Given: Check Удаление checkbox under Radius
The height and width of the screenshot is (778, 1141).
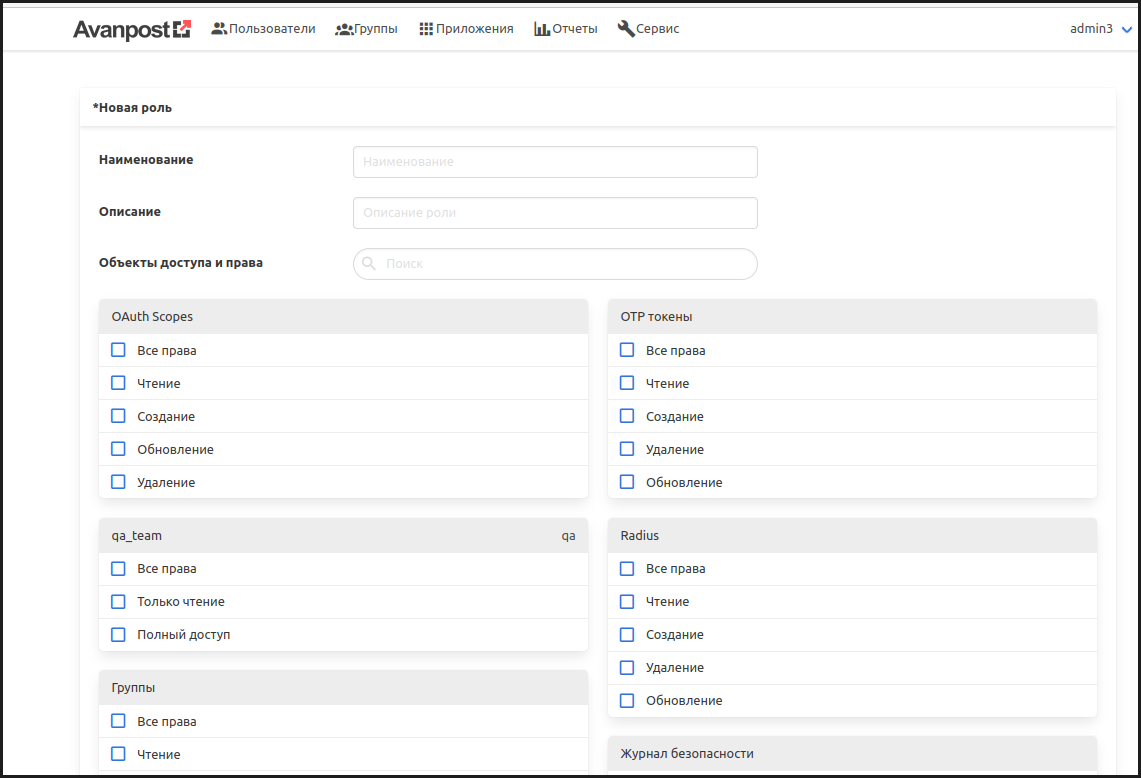Looking at the screenshot, I should 627,668.
